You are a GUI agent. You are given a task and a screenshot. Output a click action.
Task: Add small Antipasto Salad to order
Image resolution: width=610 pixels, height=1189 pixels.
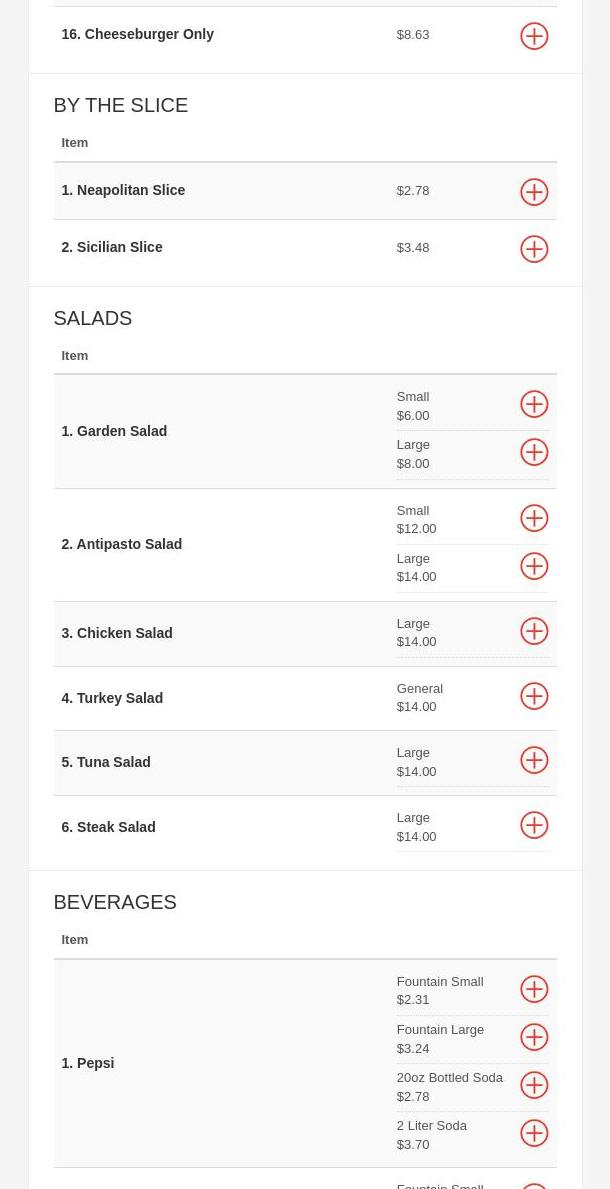click(x=534, y=518)
